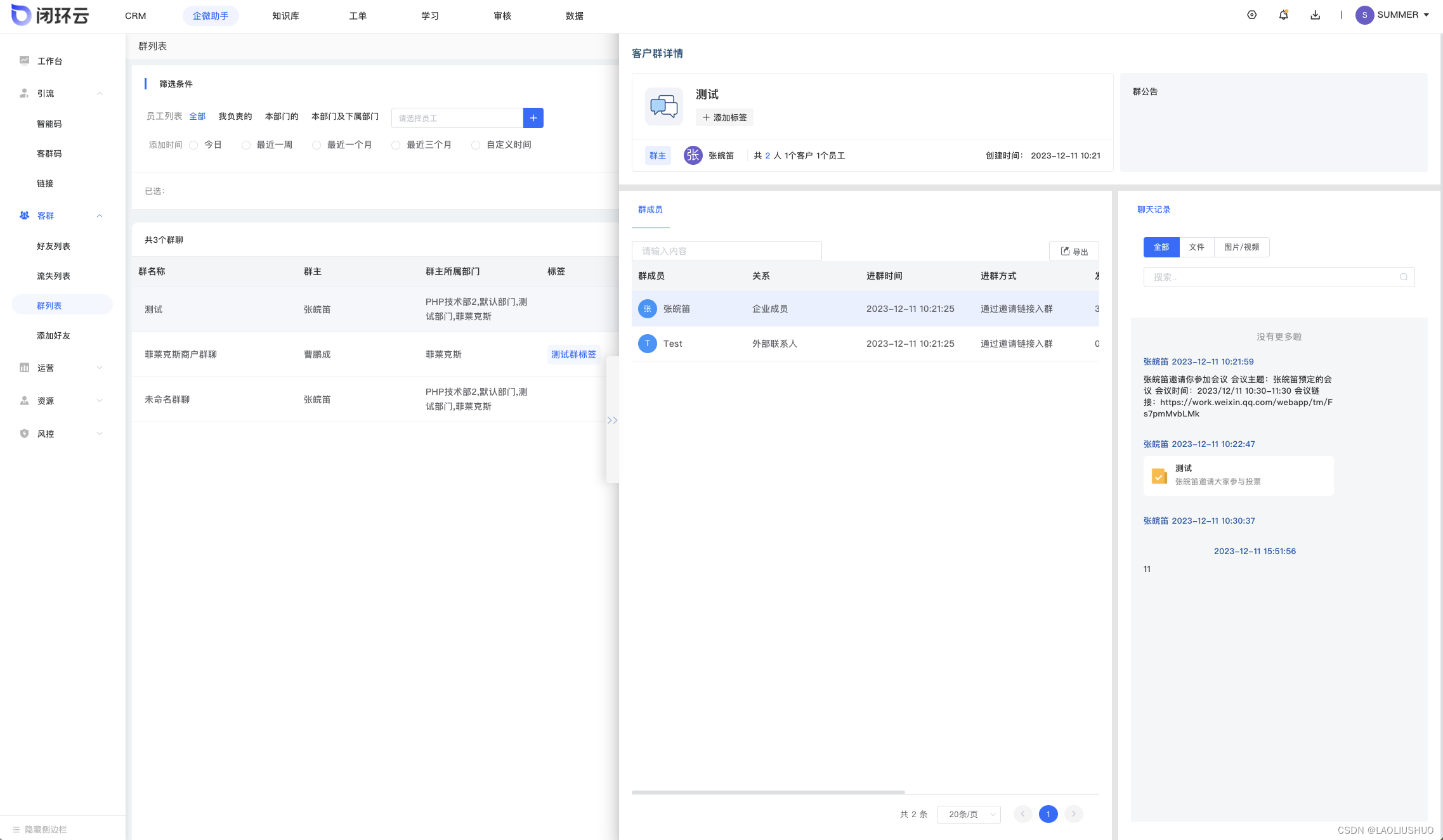Image resolution: width=1443 pixels, height=840 pixels.
Task: Filter by 本部门及下属部门
Action: 345,117
